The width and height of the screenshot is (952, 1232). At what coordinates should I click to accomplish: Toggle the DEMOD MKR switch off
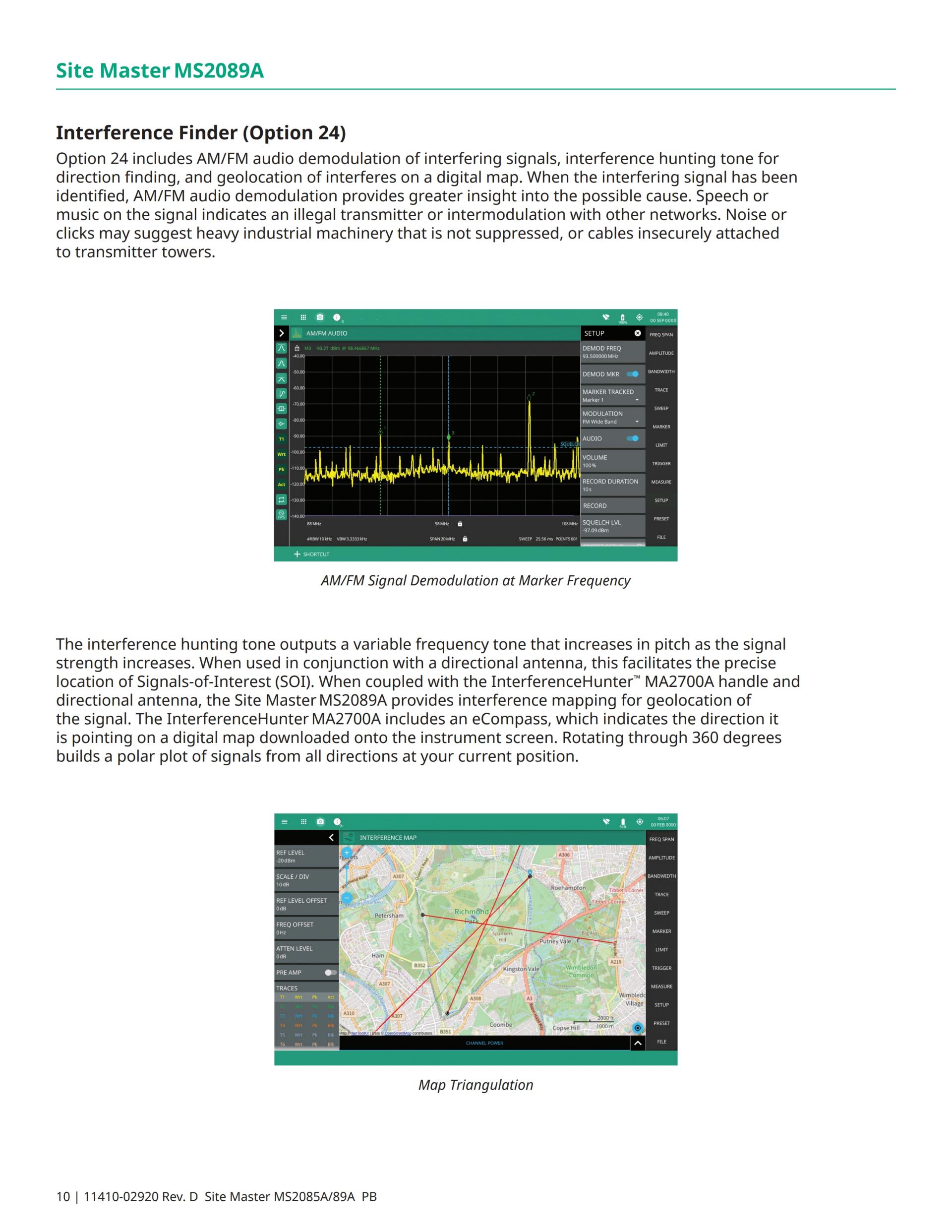tap(633, 374)
